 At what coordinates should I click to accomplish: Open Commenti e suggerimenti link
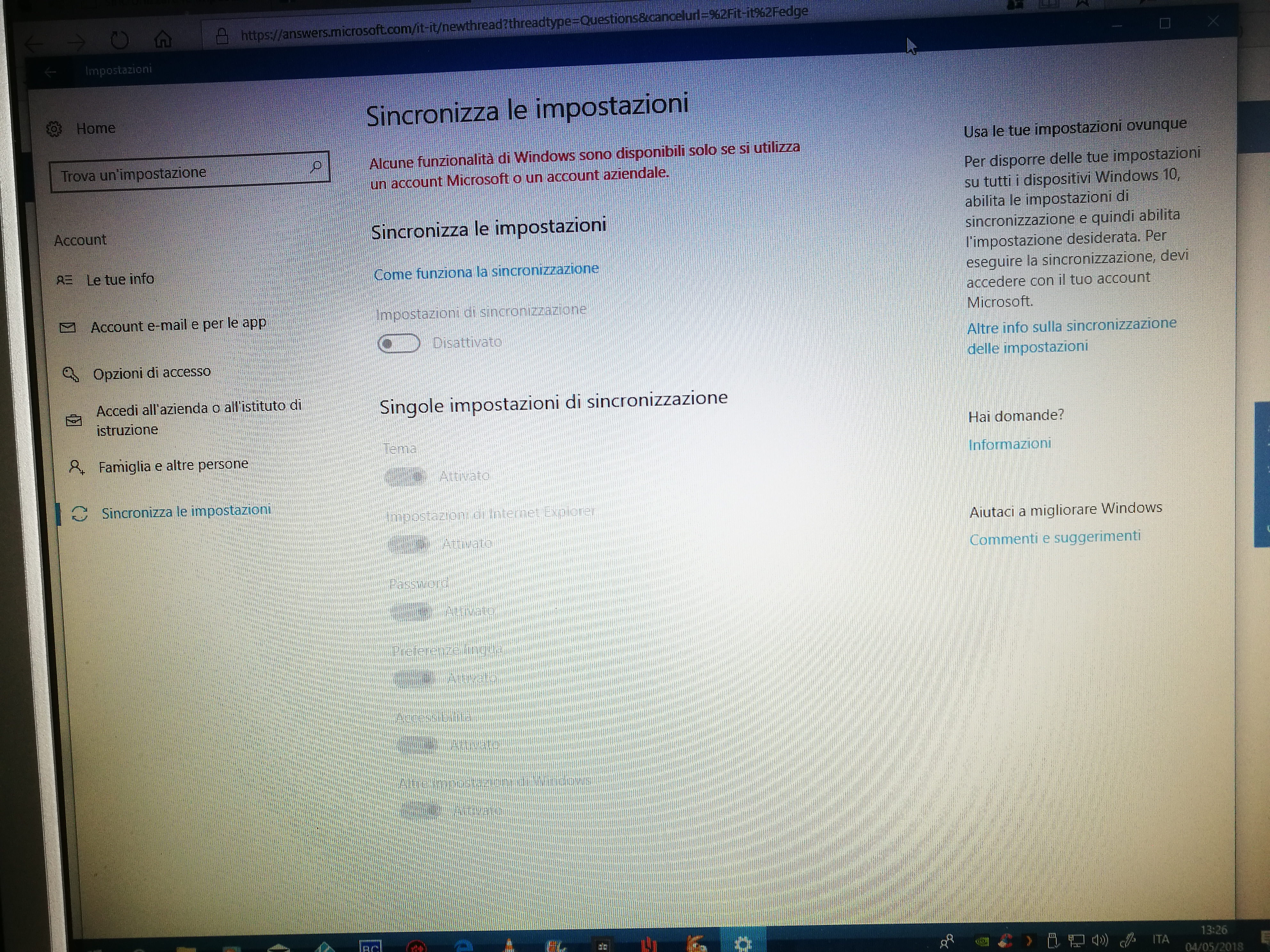(x=1055, y=538)
